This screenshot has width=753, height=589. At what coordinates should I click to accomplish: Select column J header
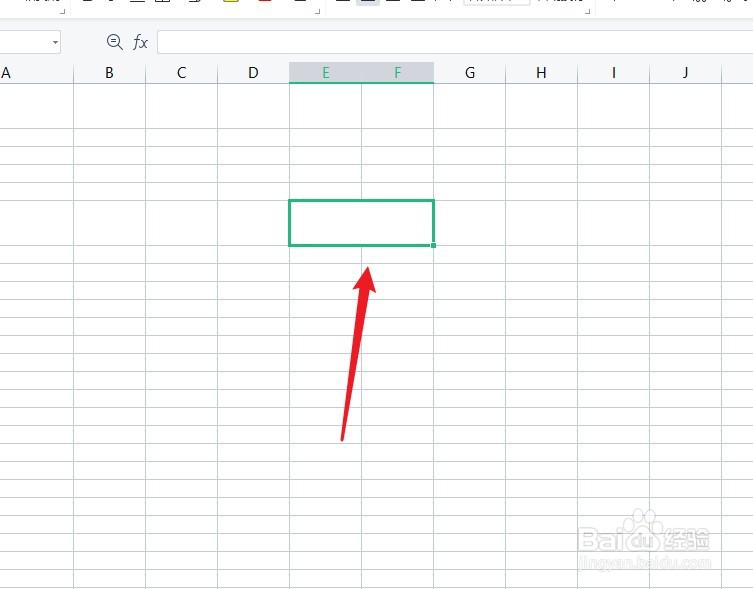tap(685, 73)
